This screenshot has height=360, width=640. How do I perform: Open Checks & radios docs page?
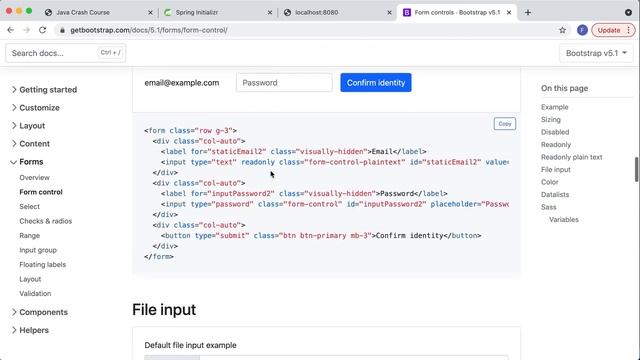coord(46,221)
